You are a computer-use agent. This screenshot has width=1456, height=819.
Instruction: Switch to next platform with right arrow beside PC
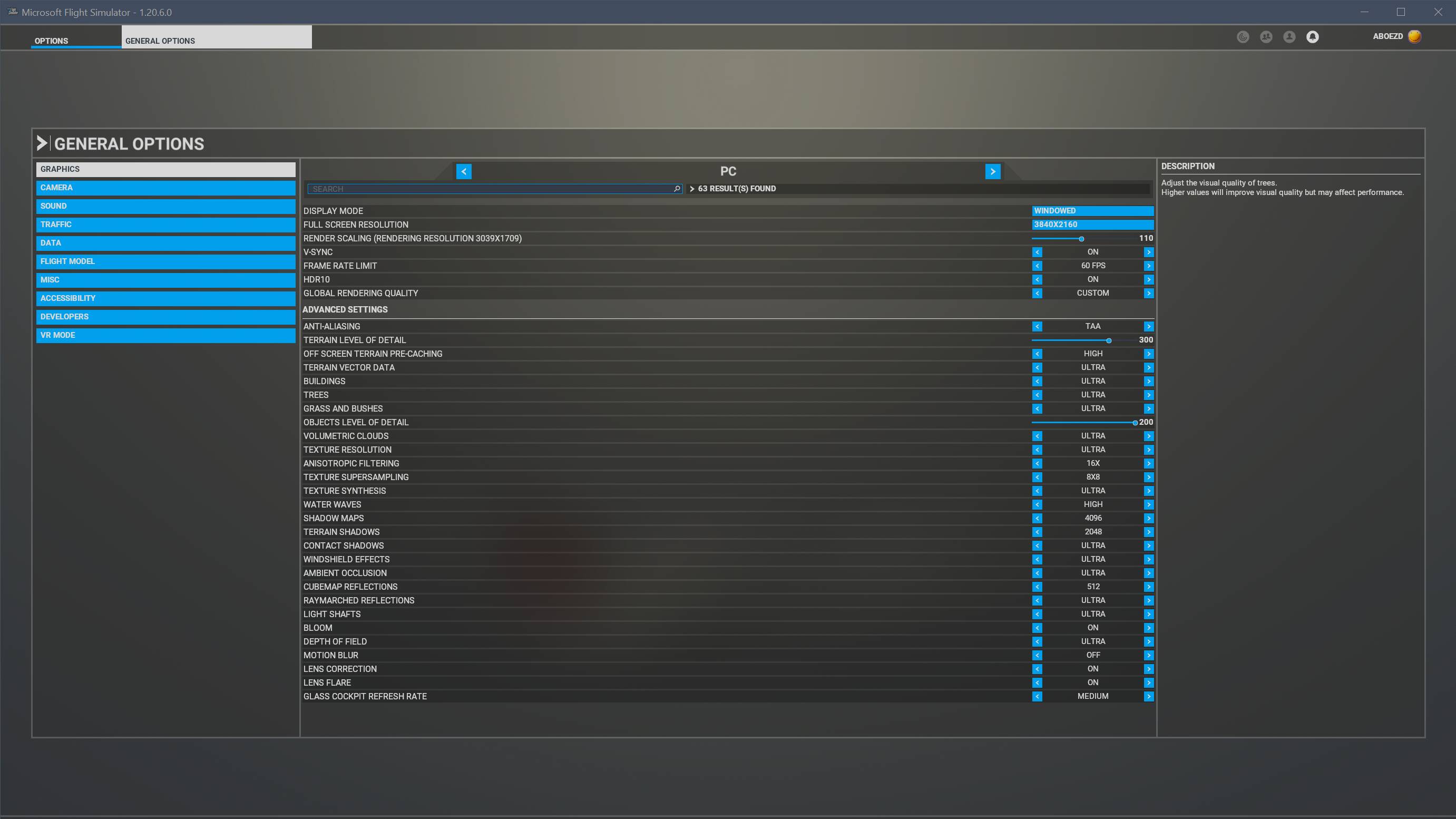[992, 171]
